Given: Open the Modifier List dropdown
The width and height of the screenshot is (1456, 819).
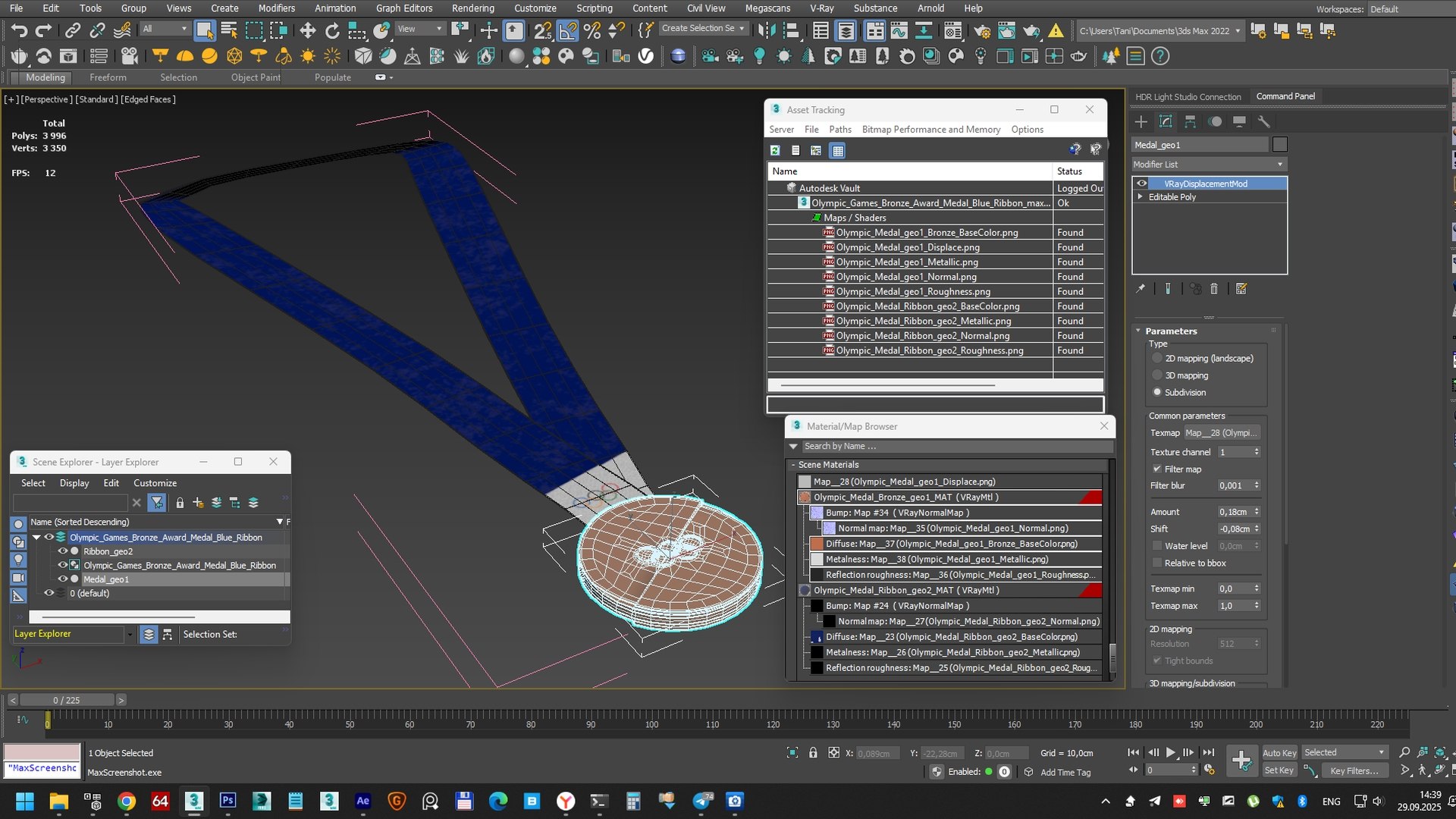Looking at the screenshot, I should click(1209, 165).
